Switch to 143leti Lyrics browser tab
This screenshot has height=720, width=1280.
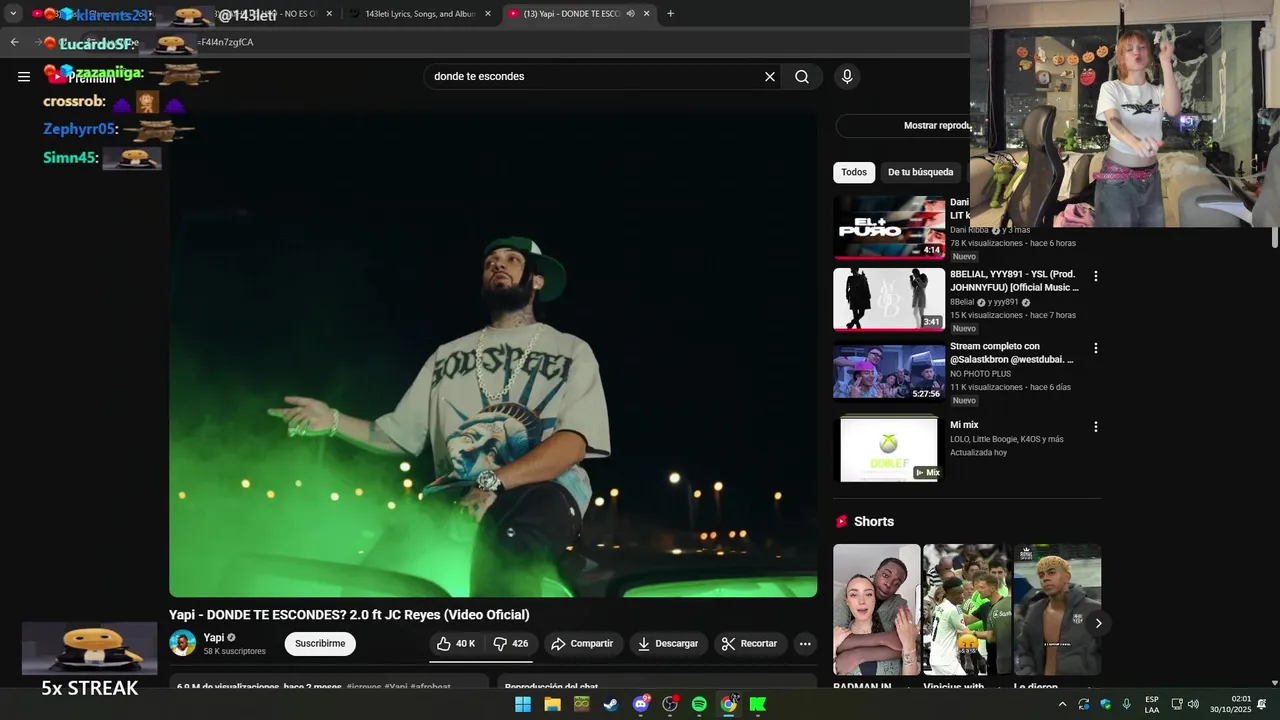(x=420, y=14)
